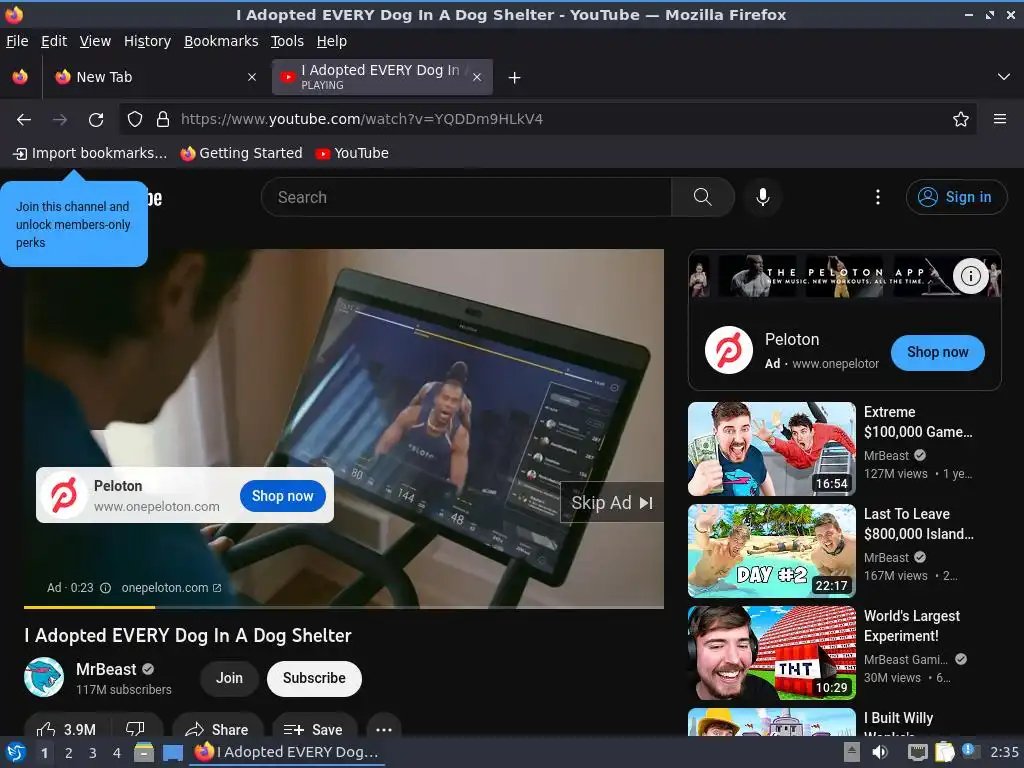1024x768 pixels.
Task: Open the Help menu
Action: (x=332, y=41)
